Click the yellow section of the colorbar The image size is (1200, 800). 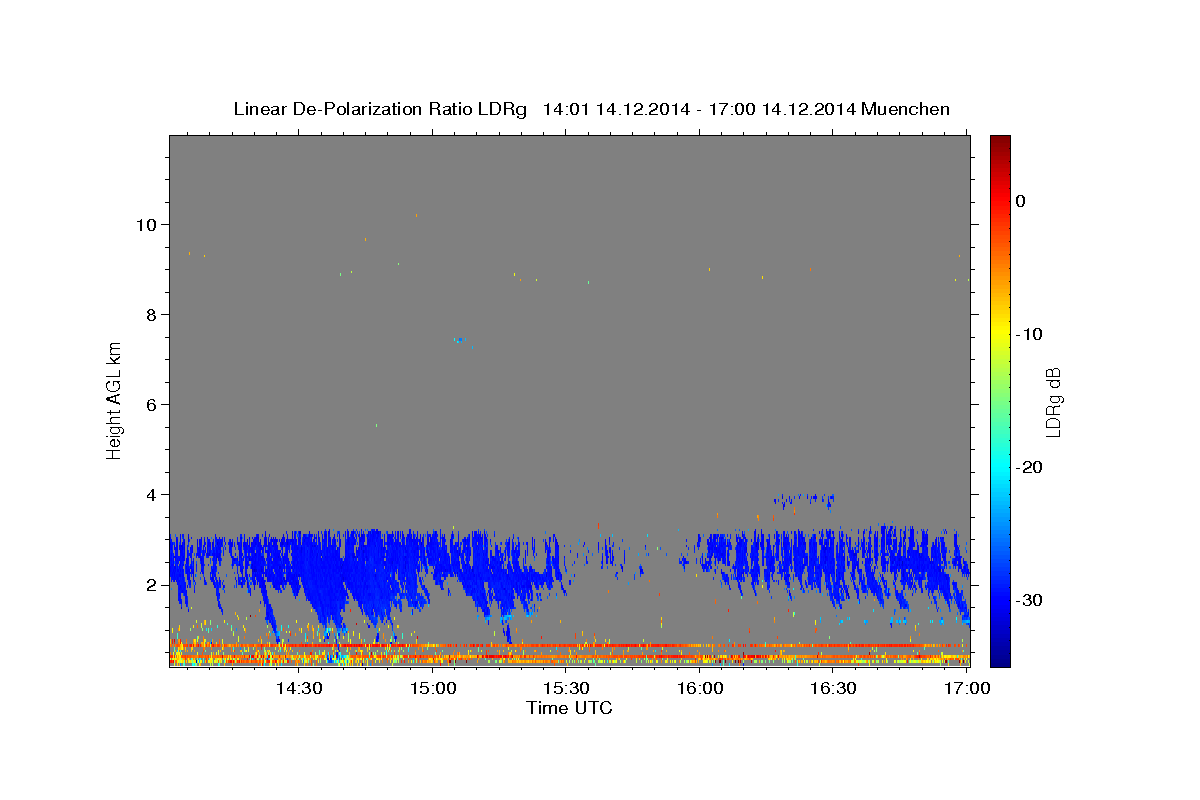1000,330
